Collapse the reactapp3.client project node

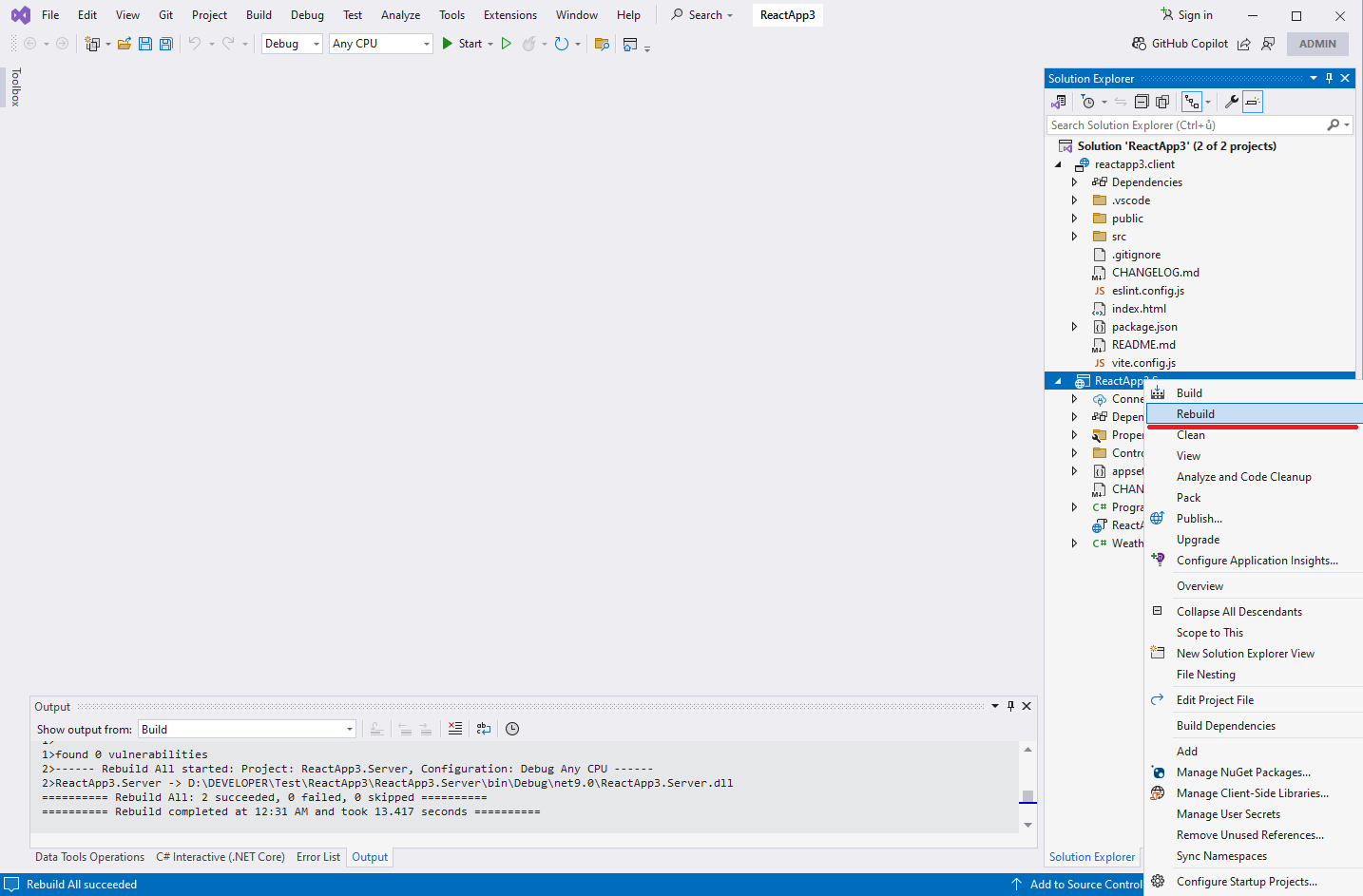1058,164
